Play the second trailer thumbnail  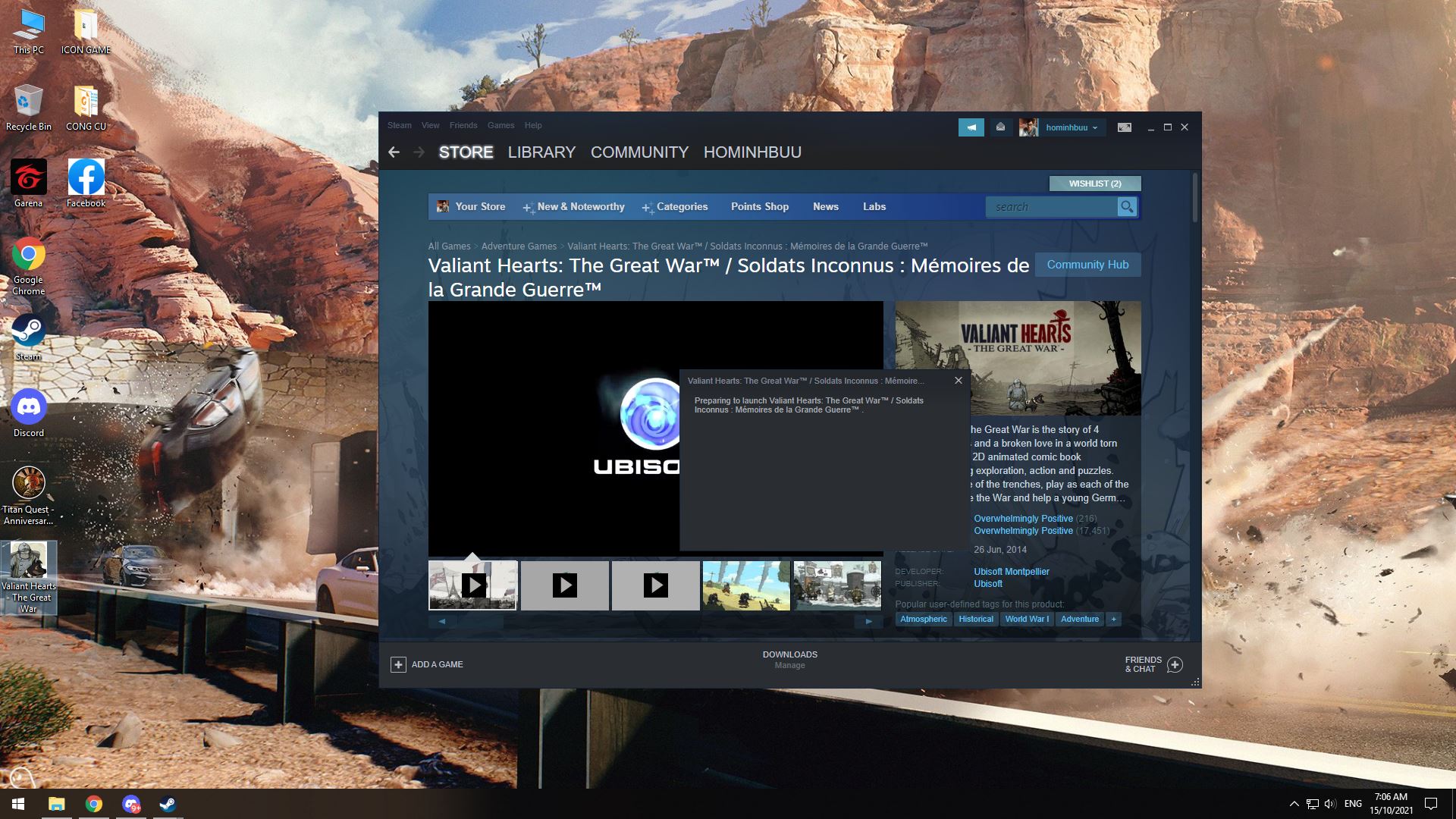point(564,585)
